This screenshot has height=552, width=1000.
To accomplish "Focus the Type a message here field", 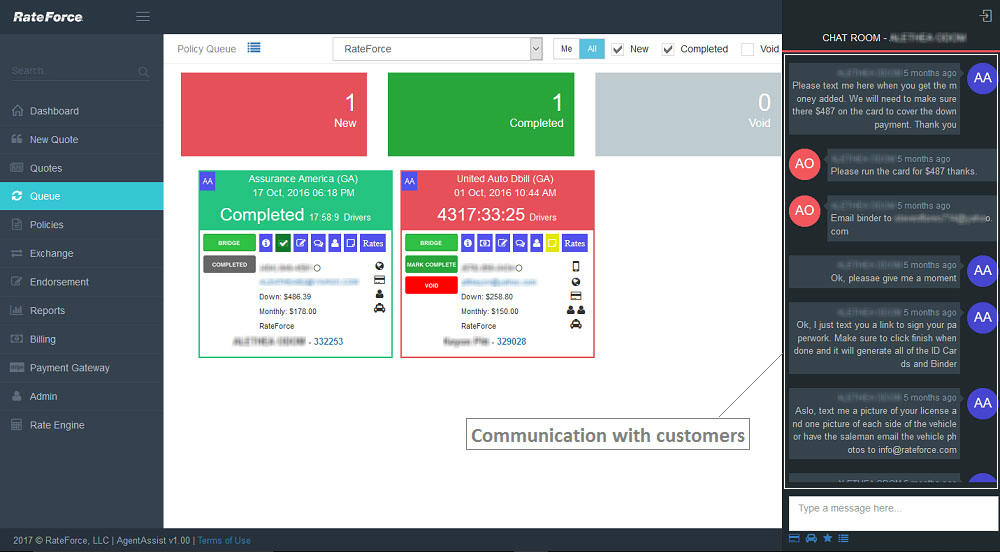I will (x=893, y=512).
